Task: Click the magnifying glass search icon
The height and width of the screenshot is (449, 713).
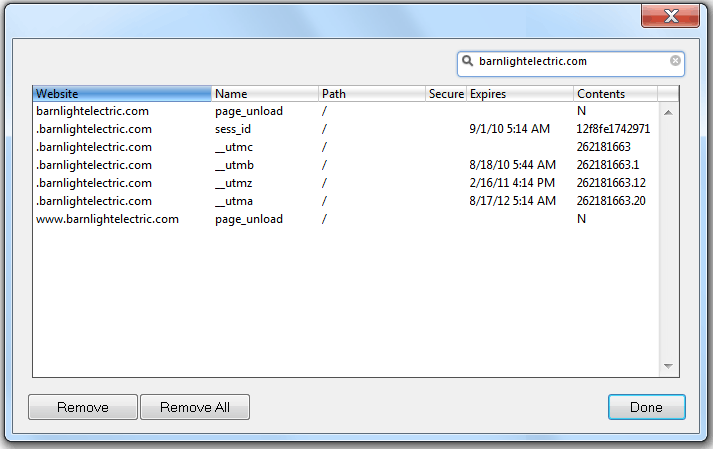Action: pos(468,61)
